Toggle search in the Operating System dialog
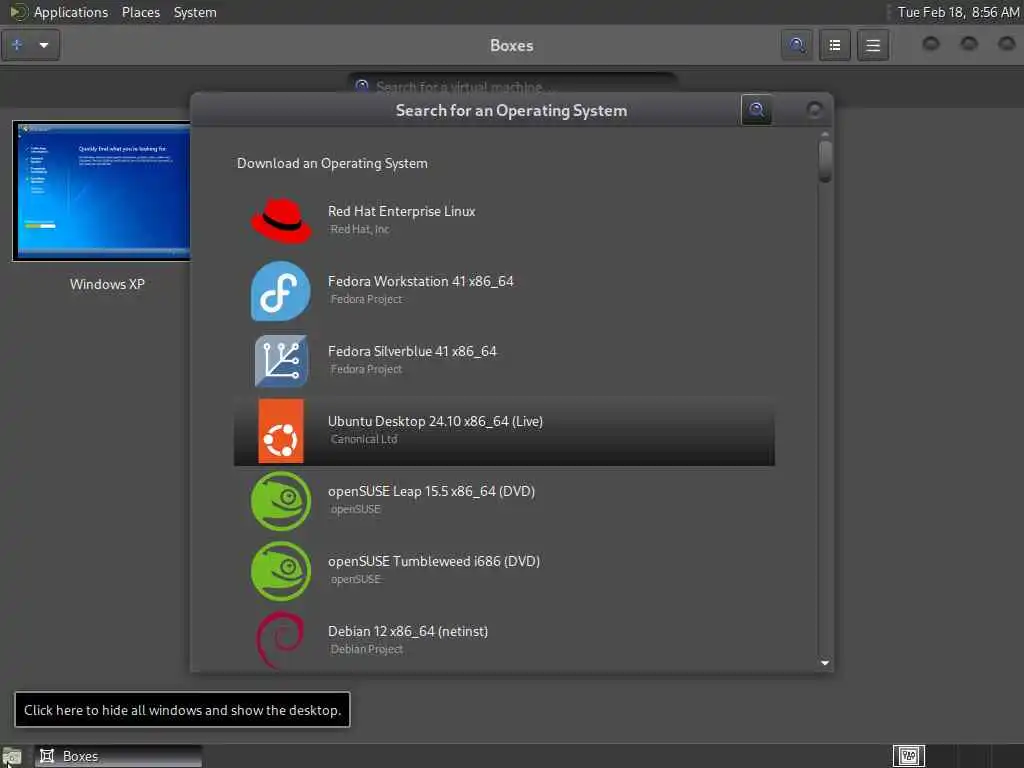Screen dimensions: 1024x768 [756, 110]
